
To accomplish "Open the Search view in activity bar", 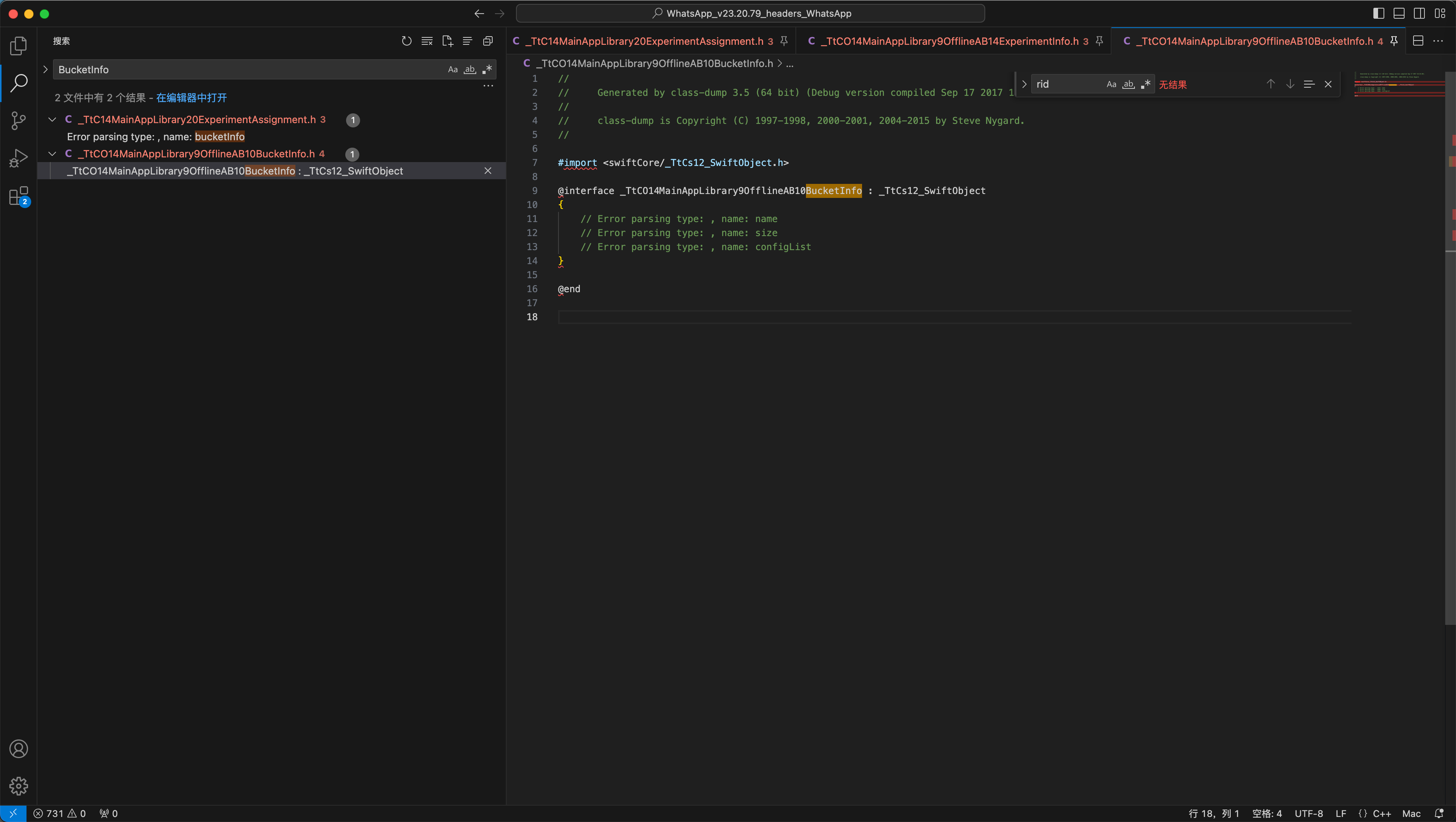I will 19,83.
